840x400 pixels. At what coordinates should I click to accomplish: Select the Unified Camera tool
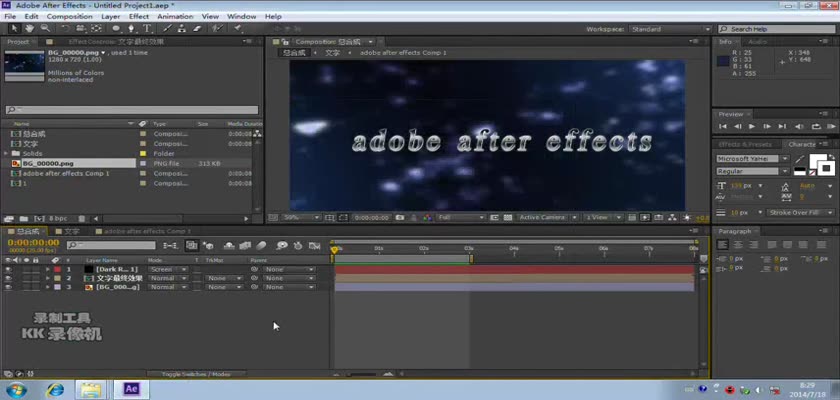point(80,29)
